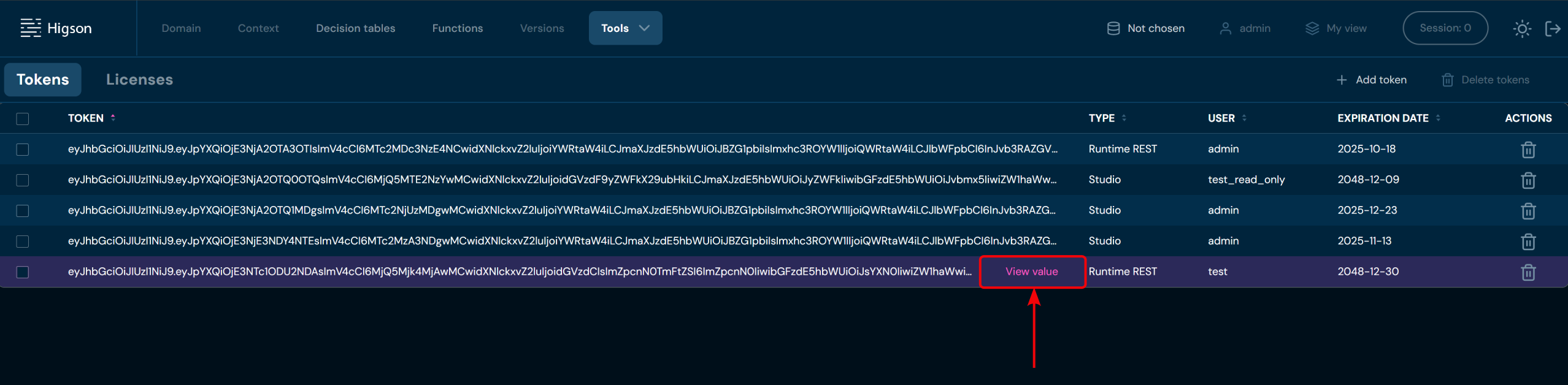This screenshot has width=1568, height=385.
Task: Check the box for test_read_only token row
Action: coord(23,180)
